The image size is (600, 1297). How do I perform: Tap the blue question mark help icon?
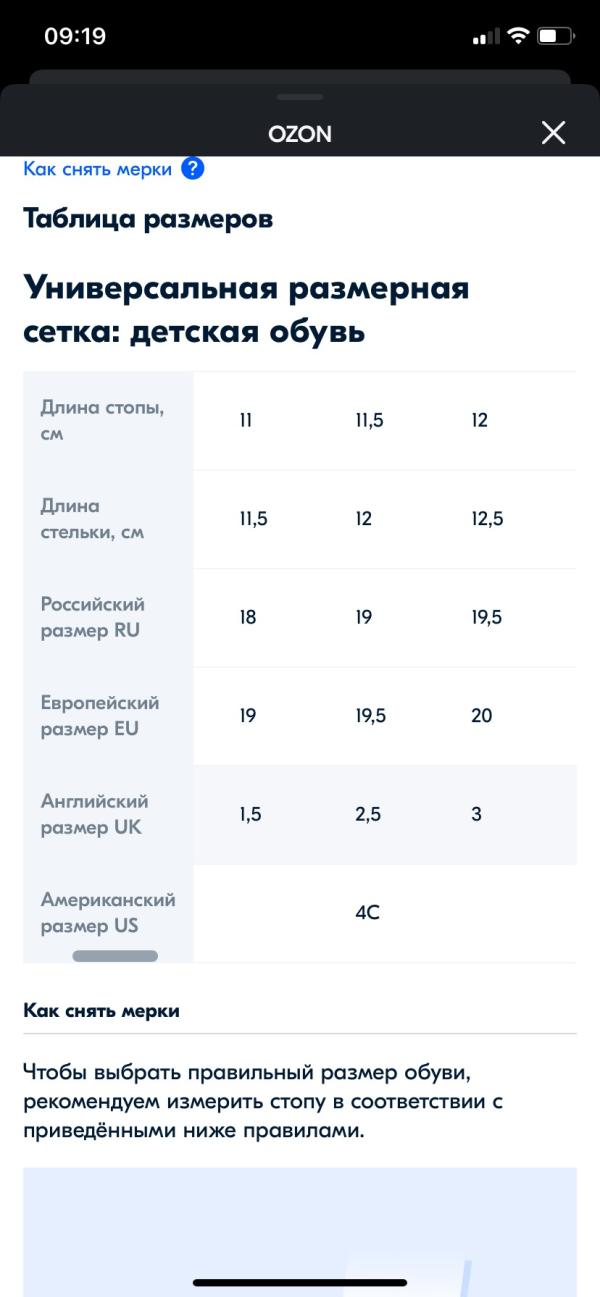click(x=193, y=169)
